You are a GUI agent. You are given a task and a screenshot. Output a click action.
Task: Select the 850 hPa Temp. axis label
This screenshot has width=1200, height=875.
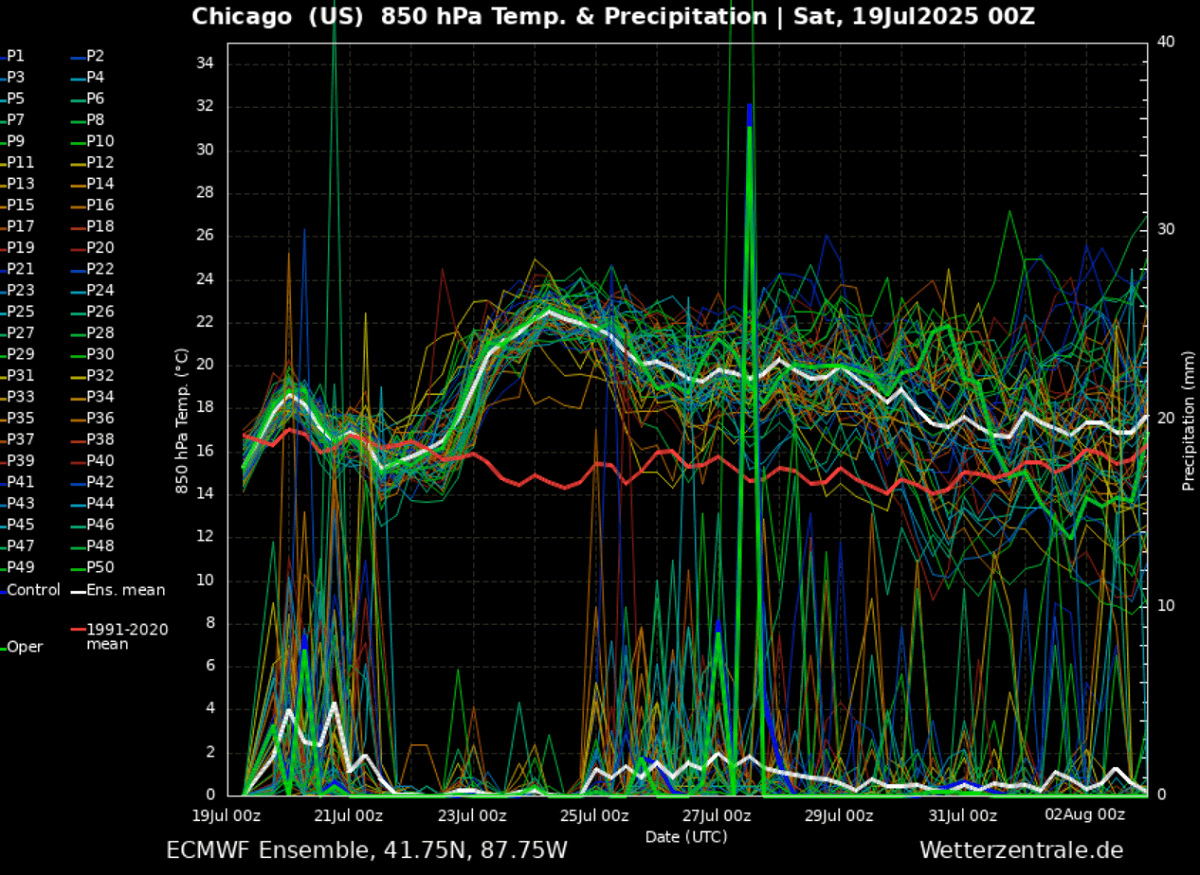pos(181,420)
